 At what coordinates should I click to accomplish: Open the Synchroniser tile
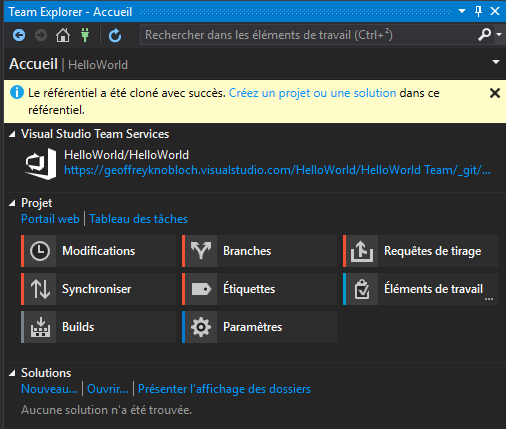(x=98, y=289)
